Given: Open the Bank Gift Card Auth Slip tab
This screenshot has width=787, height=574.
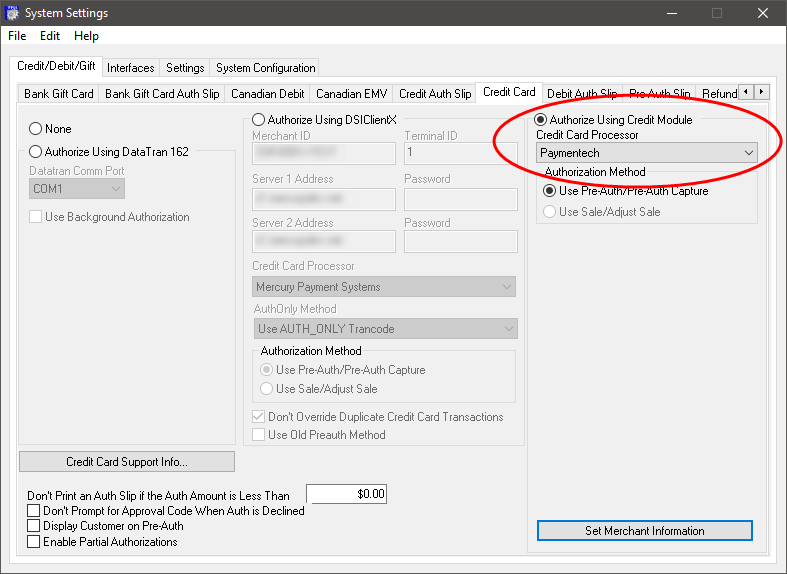Looking at the screenshot, I should [x=162, y=94].
